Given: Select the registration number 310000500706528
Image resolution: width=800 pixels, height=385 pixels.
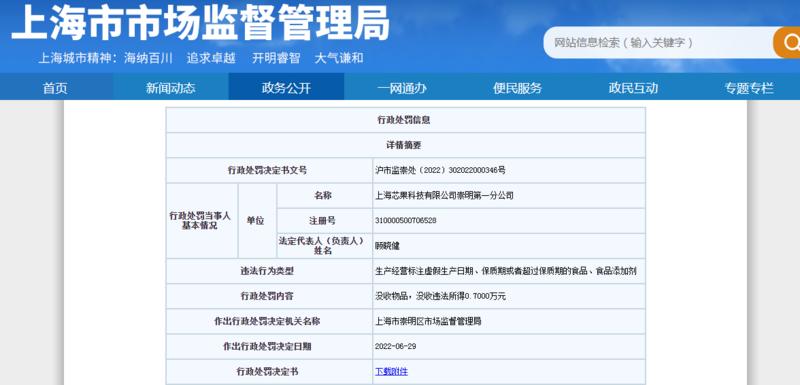Looking at the screenshot, I should click(406, 221).
